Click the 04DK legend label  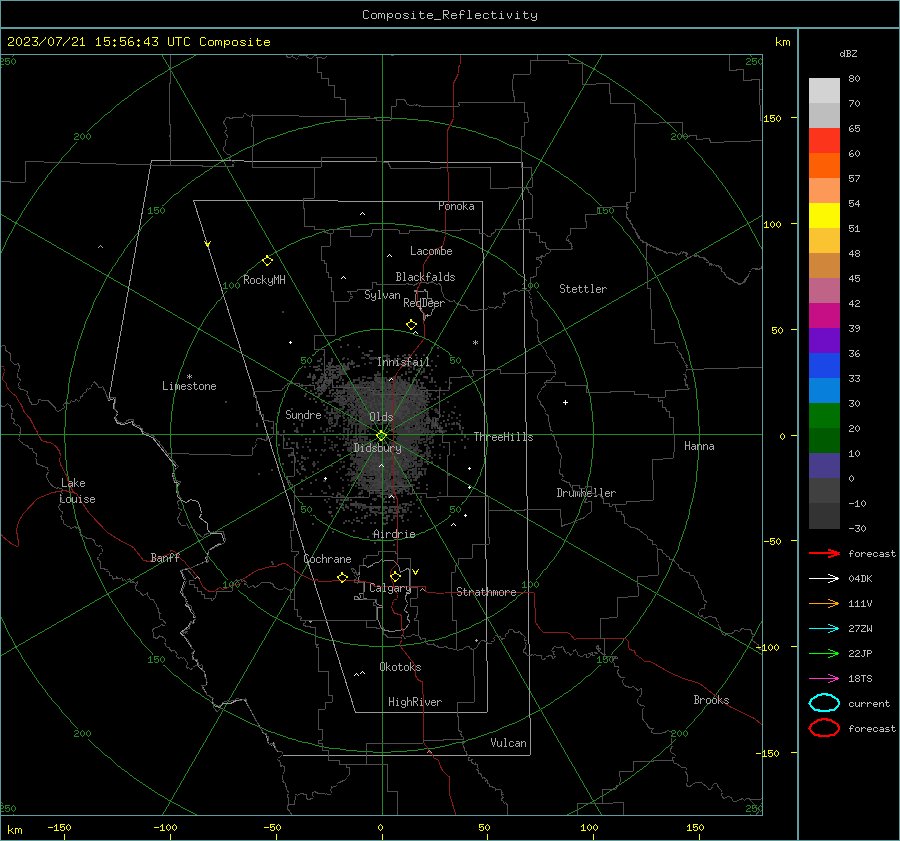coord(860,579)
